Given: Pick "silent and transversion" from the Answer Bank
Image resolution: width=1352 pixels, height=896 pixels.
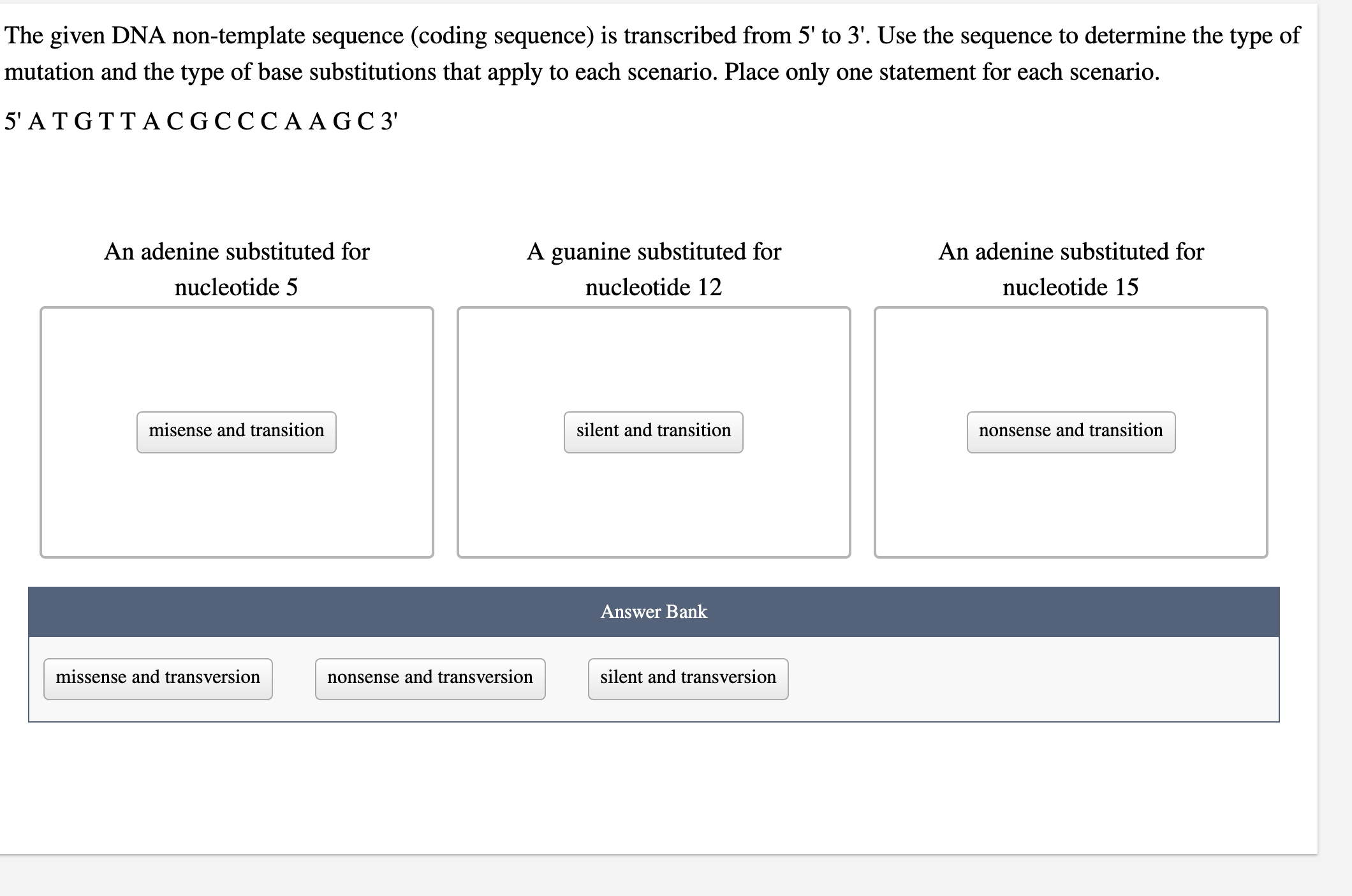Looking at the screenshot, I should pyautogui.click(x=687, y=677).
